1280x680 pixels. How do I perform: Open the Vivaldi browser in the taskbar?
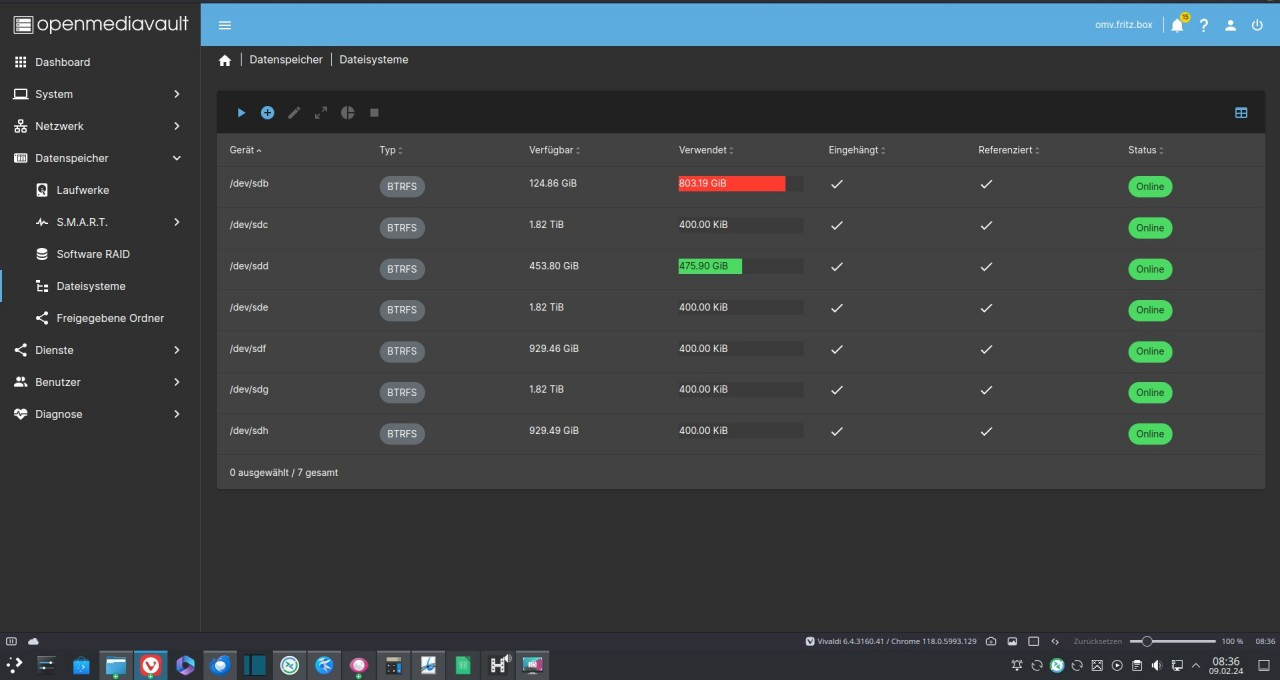click(x=151, y=664)
